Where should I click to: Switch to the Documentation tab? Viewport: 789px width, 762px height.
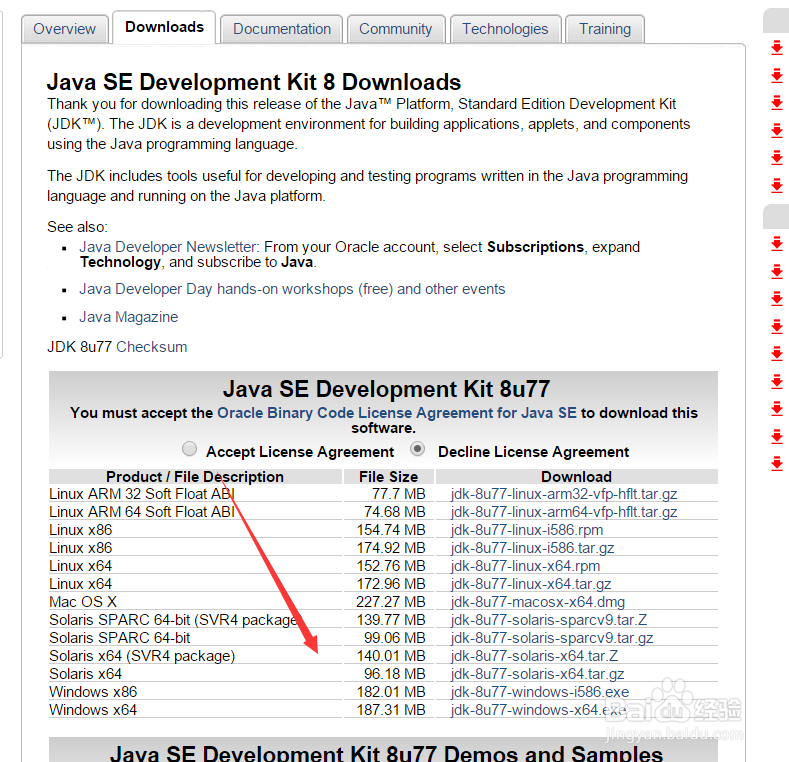(x=282, y=29)
